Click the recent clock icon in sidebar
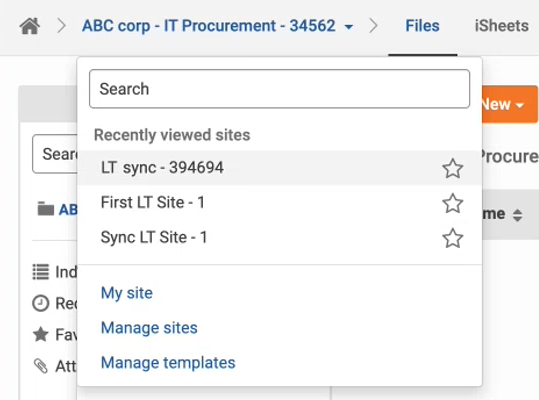This screenshot has width=539, height=400. 41,303
